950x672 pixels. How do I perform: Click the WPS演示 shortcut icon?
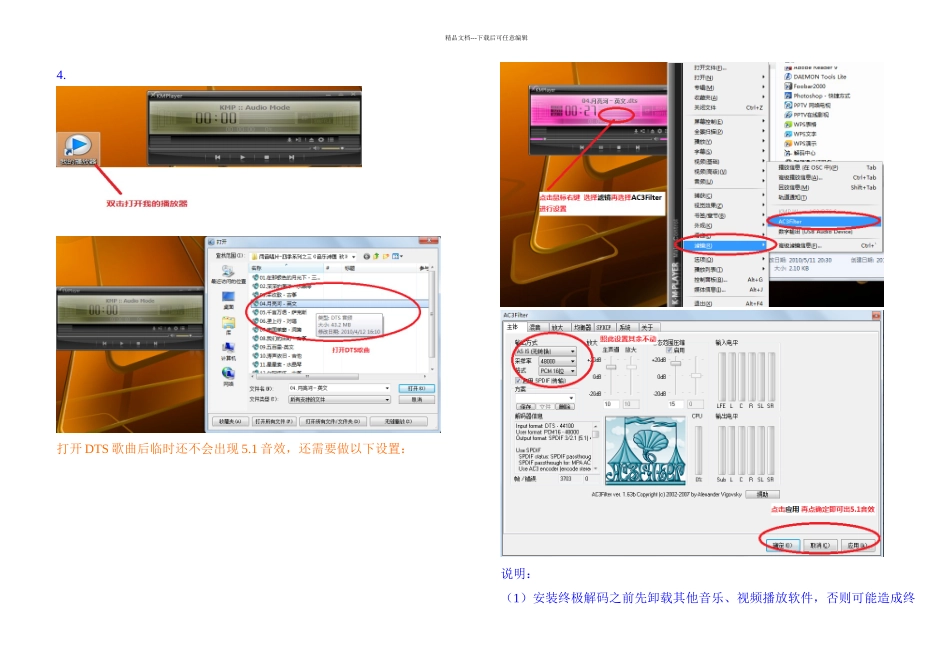(800, 144)
